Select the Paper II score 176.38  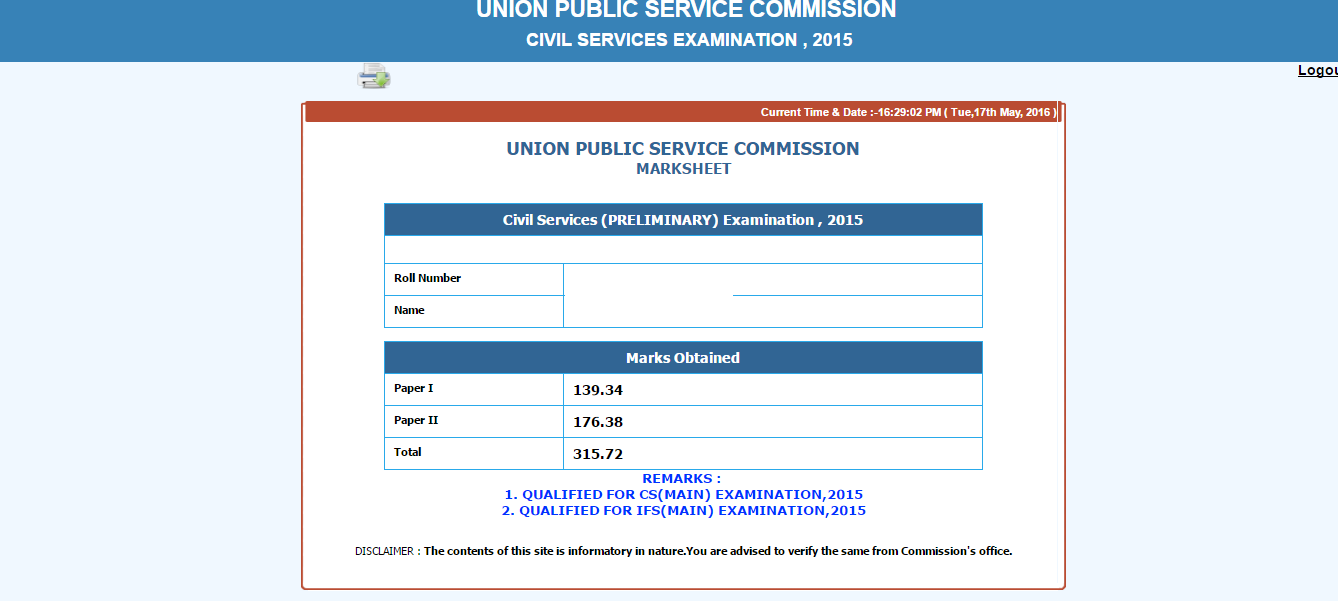(x=598, y=422)
